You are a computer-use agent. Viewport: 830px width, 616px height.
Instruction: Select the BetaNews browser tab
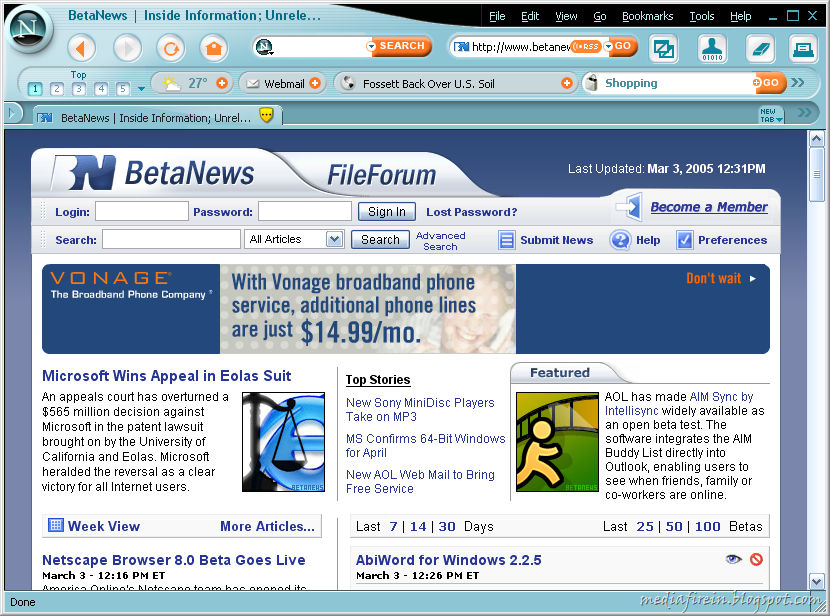click(x=150, y=115)
